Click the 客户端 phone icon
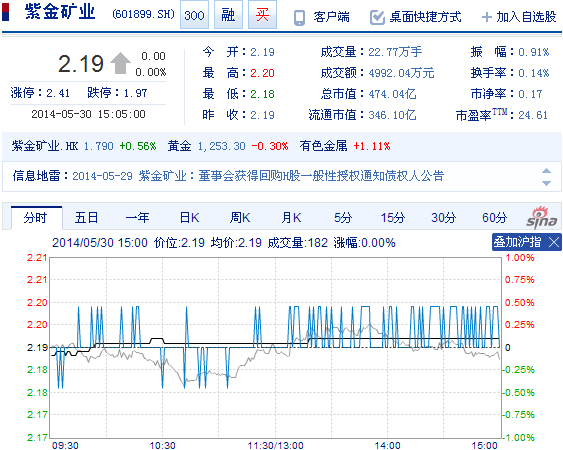Screen dimensions: 563x450 coord(299,17)
